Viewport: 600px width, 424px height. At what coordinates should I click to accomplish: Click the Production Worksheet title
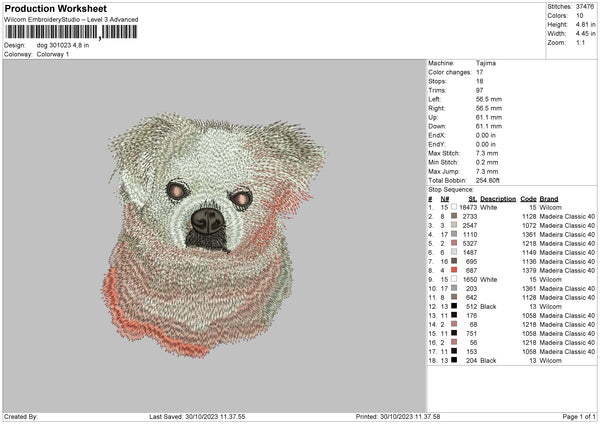(56, 8)
